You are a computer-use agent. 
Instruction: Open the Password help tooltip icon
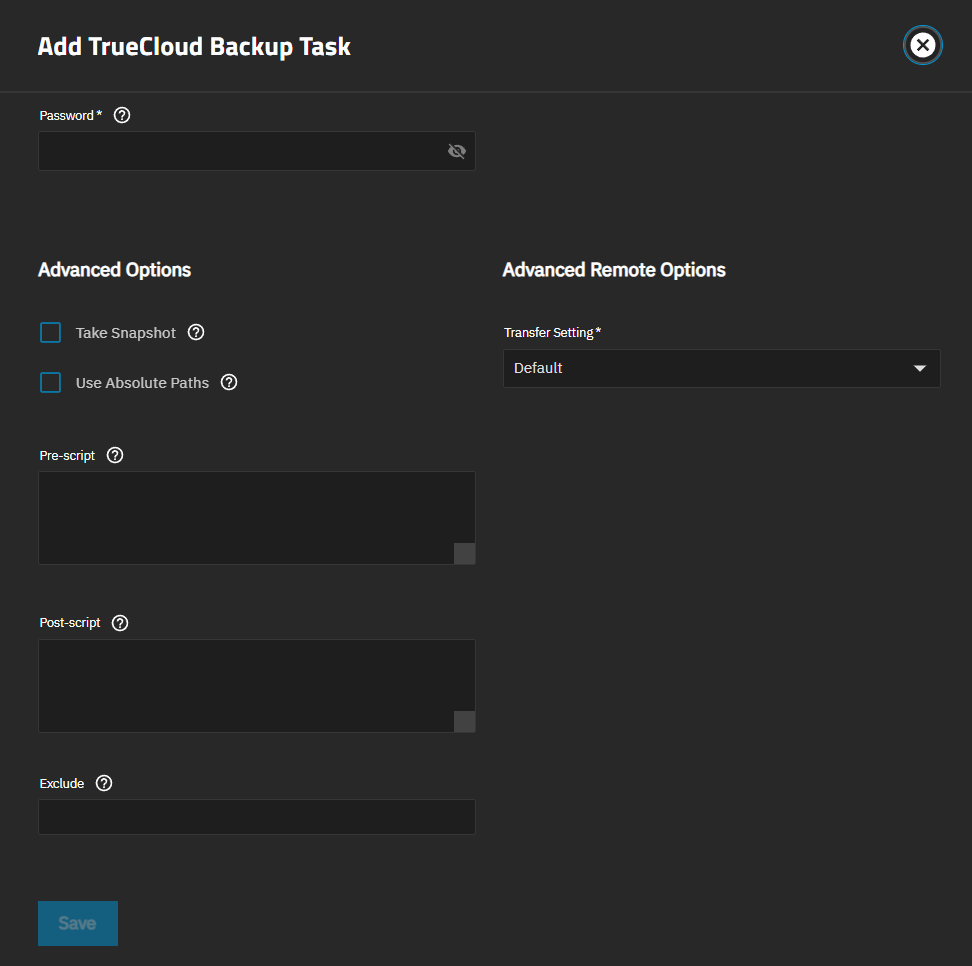pos(122,115)
